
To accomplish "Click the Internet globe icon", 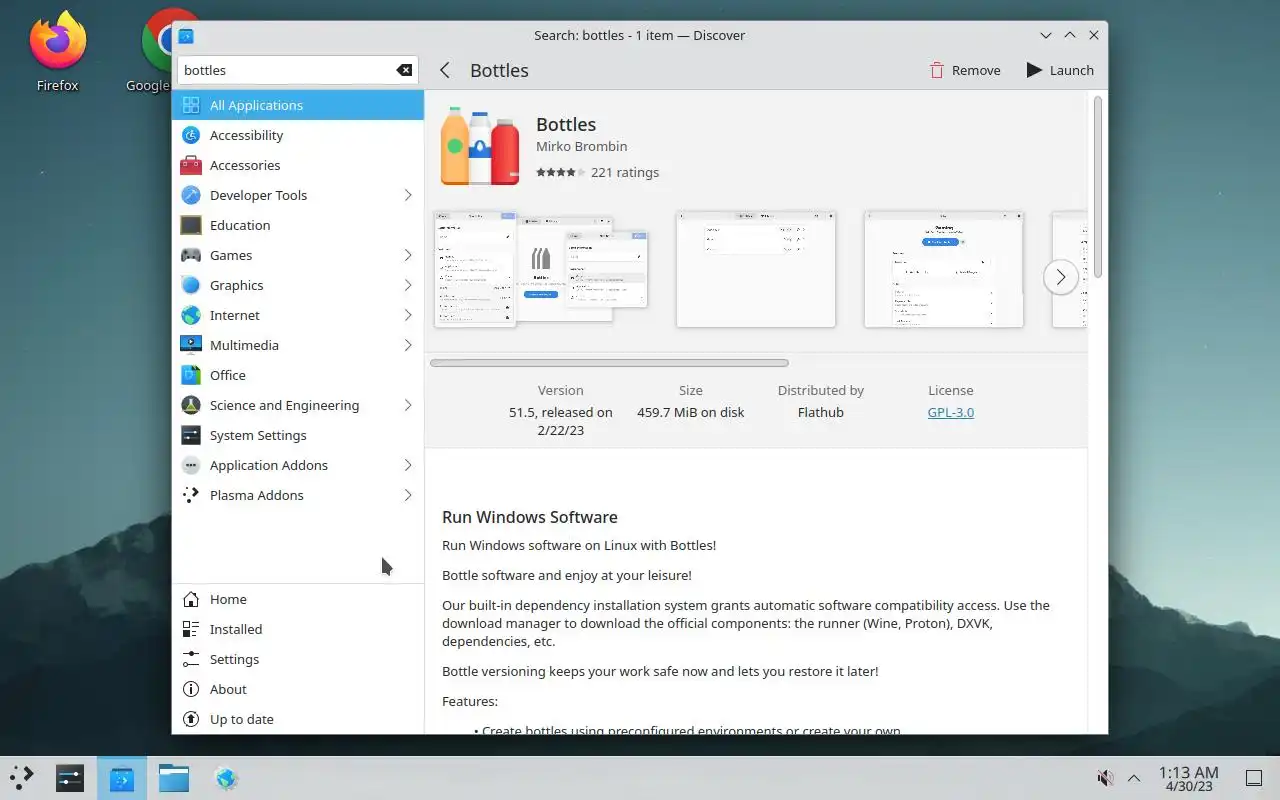I will 191,315.
